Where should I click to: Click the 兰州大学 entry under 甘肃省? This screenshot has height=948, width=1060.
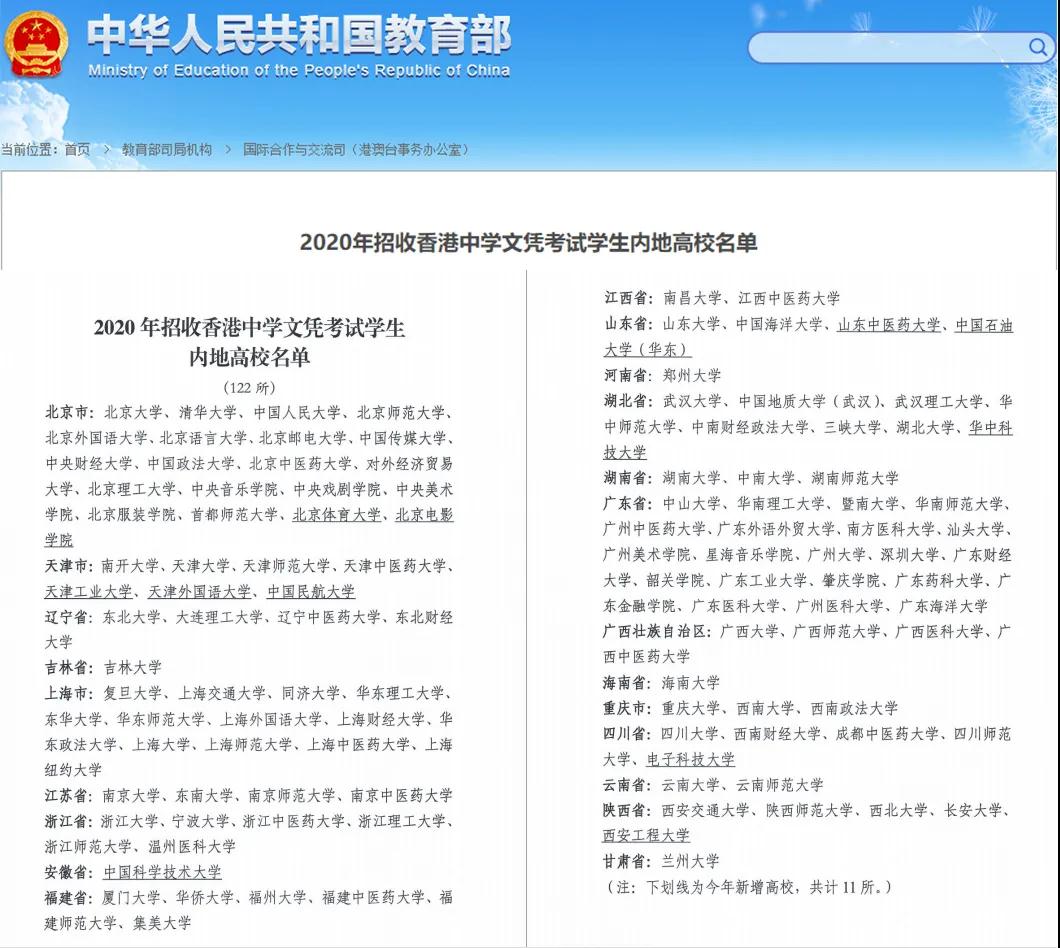690,861
